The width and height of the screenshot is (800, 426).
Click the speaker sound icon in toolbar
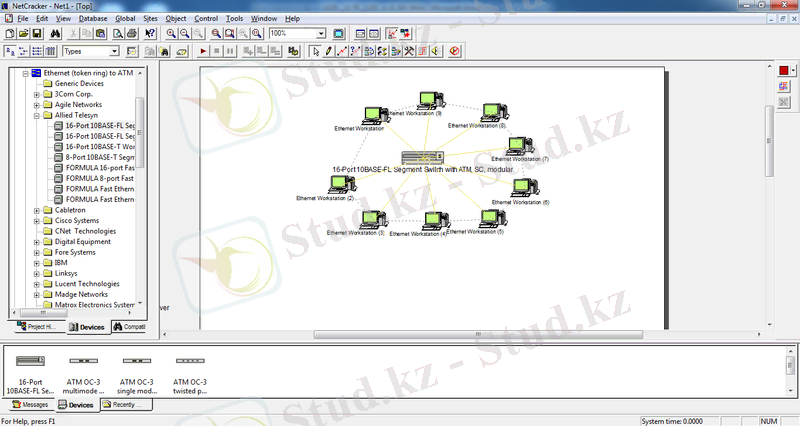click(x=436, y=51)
